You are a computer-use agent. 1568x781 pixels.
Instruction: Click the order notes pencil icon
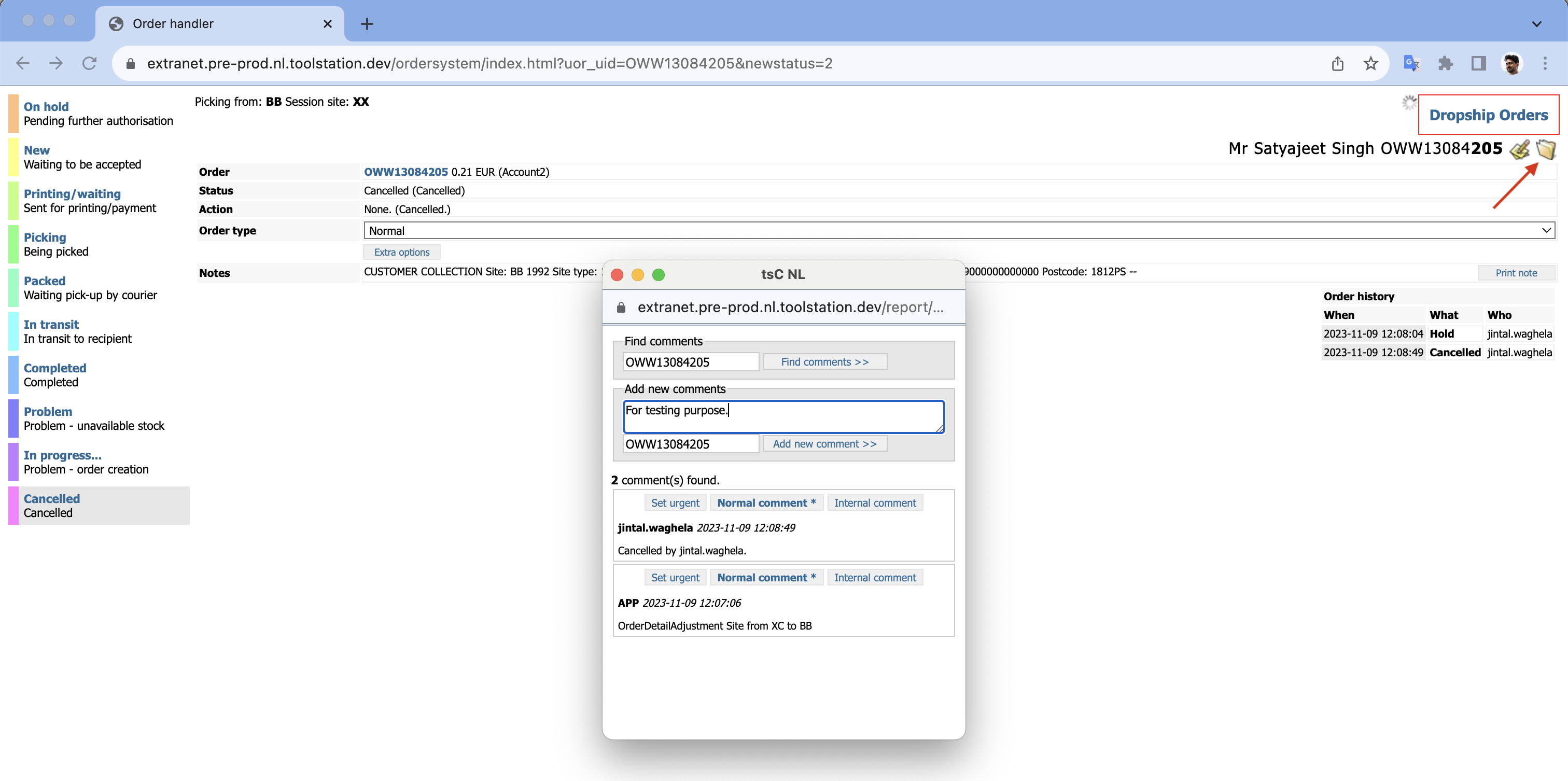(1520, 149)
